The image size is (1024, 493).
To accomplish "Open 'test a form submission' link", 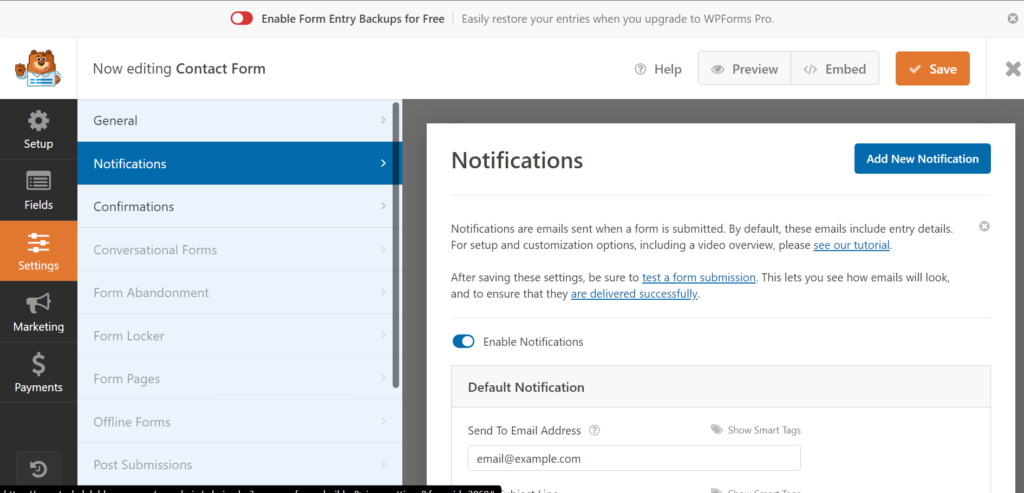I will [x=699, y=277].
